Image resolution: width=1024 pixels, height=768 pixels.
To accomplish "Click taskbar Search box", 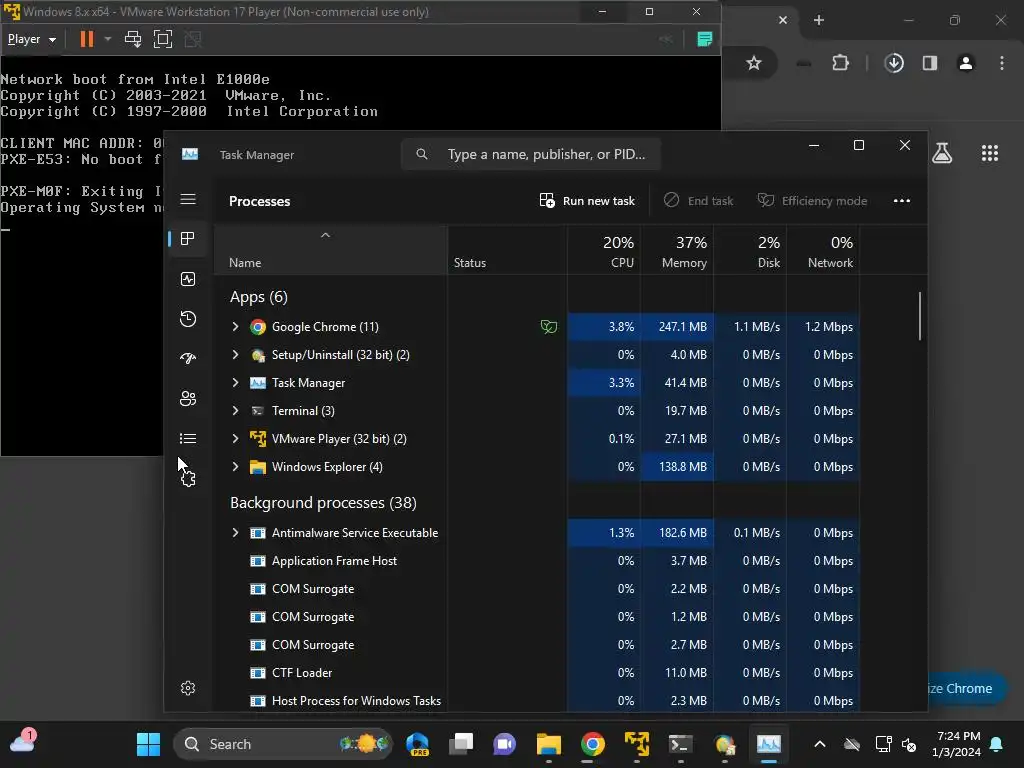I will click(283, 744).
